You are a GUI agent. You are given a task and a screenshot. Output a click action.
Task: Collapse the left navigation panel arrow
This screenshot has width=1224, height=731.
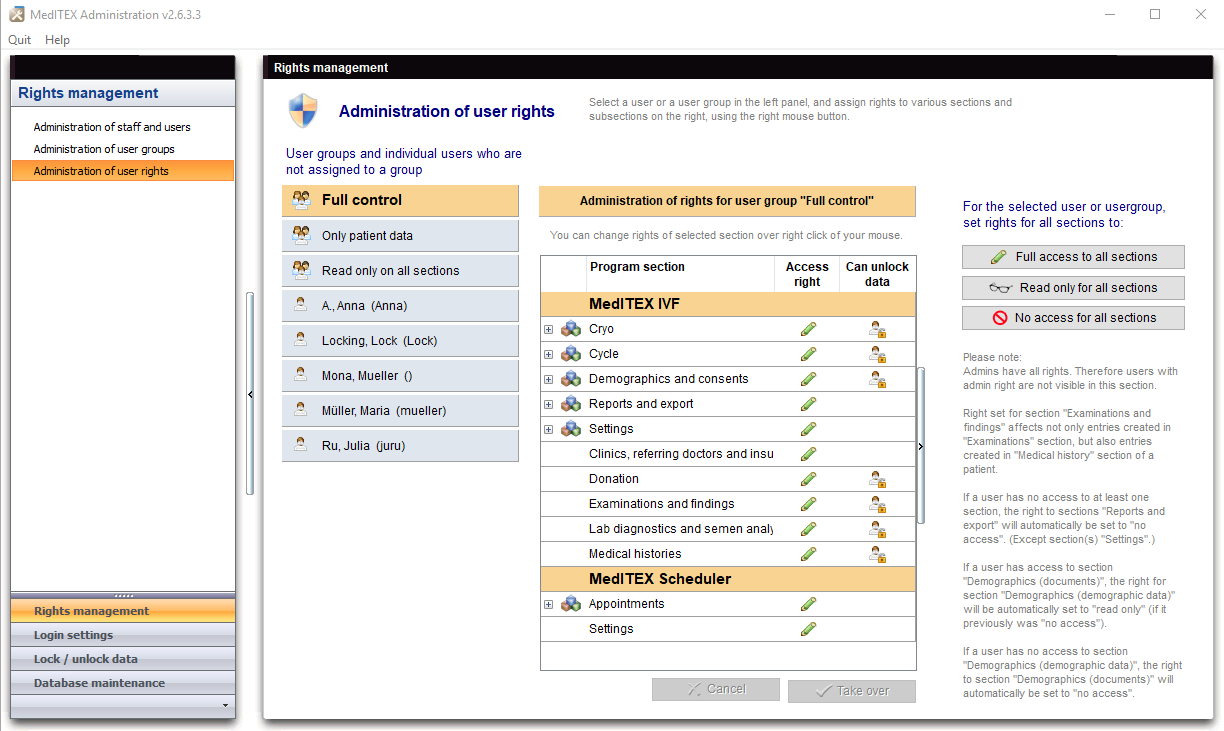click(250, 394)
